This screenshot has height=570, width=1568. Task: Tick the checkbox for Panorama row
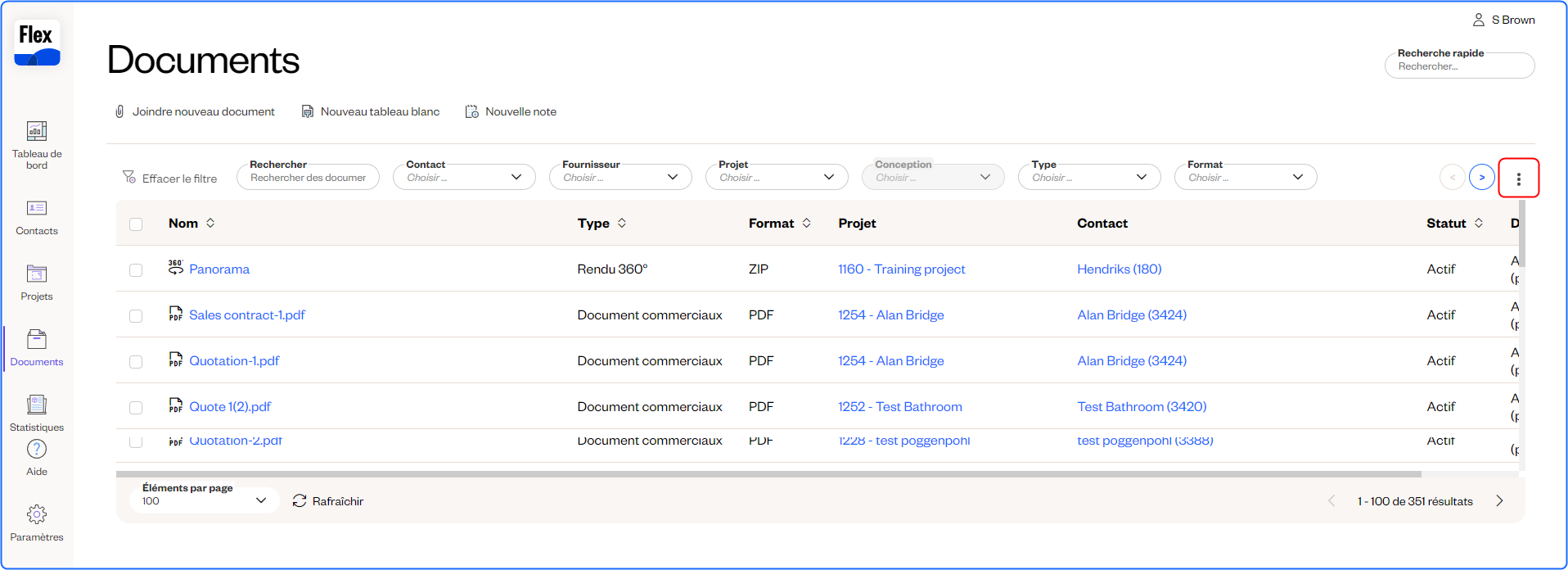pos(136,270)
